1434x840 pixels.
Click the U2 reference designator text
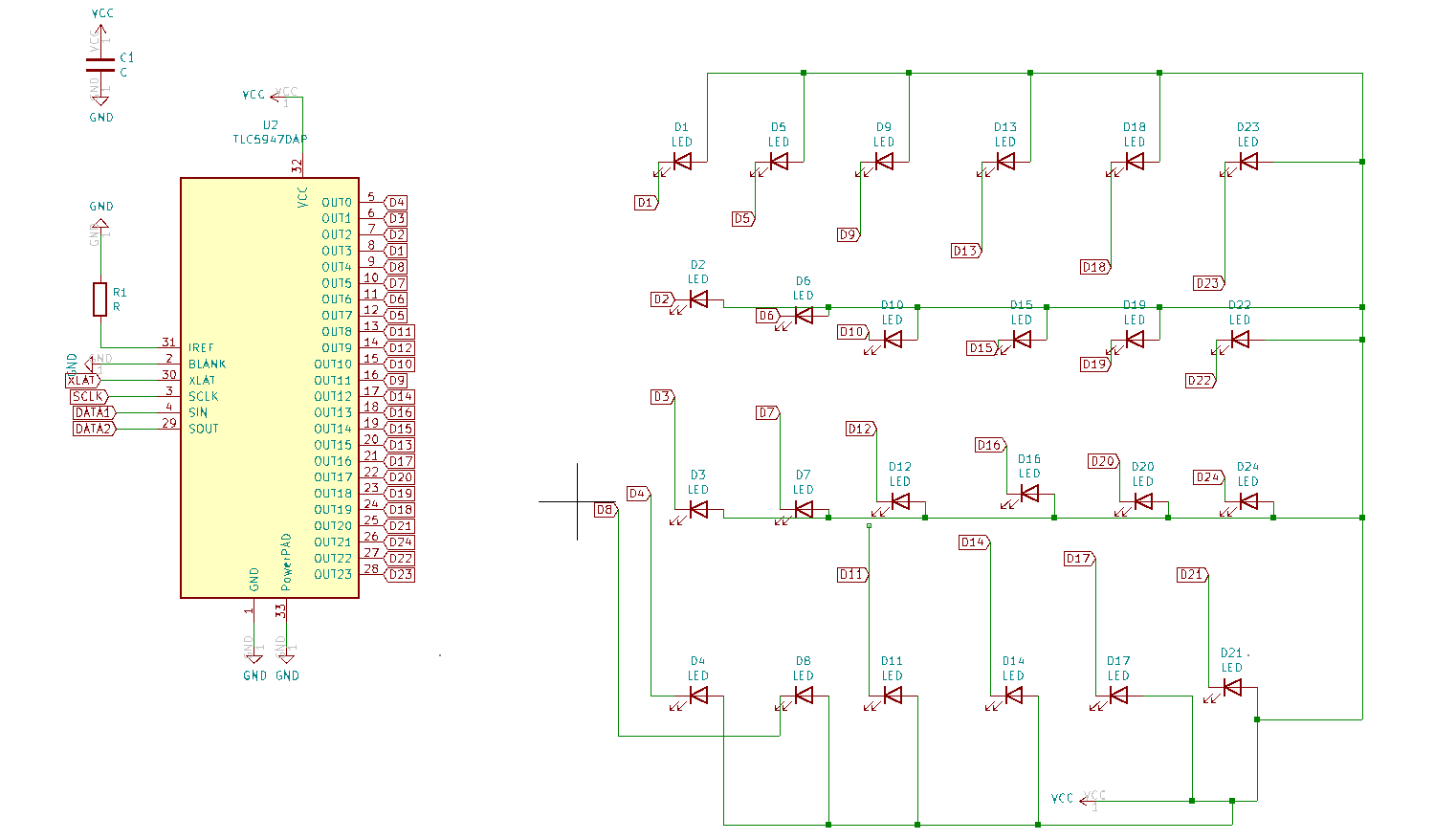pyautogui.click(x=271, y=125)
